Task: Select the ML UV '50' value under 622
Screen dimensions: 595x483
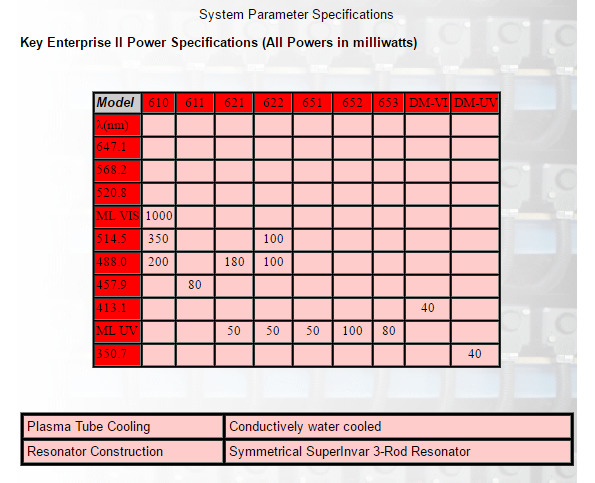Action: pyautogui.click(x=273, y=332)
